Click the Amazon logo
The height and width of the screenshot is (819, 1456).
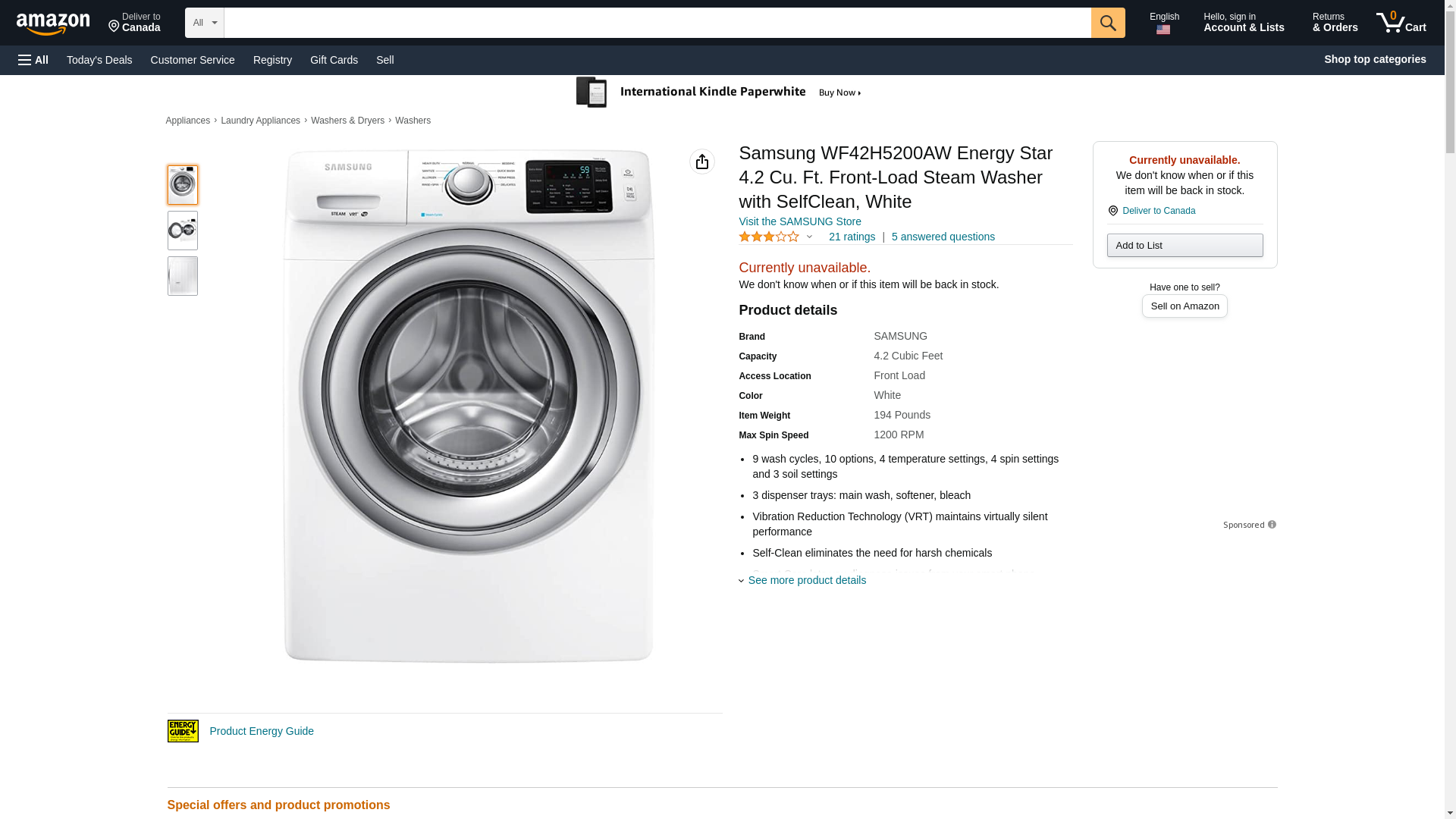[53, 24]
